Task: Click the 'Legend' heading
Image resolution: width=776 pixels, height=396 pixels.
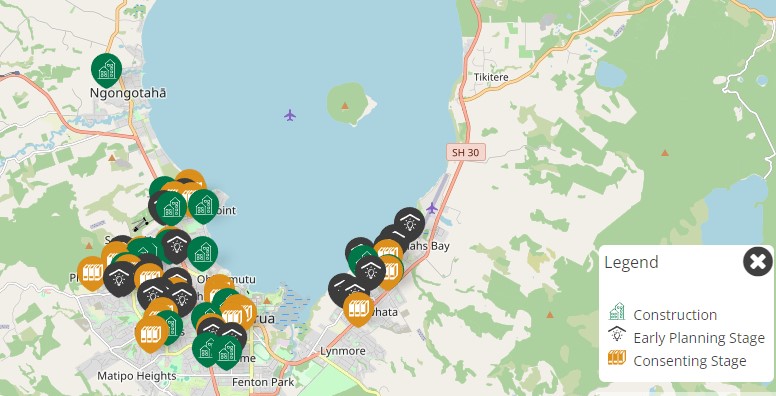Action: [631, 262]
